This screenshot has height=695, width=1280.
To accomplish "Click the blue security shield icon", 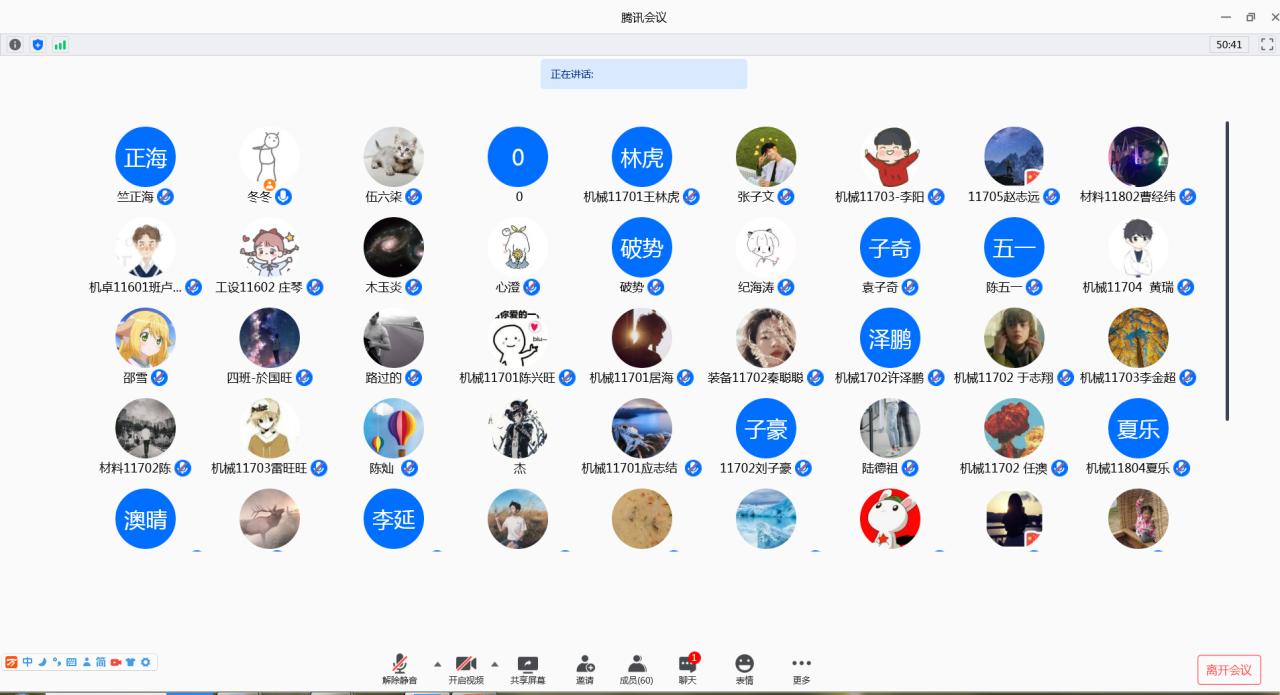I will click(38, 45).
